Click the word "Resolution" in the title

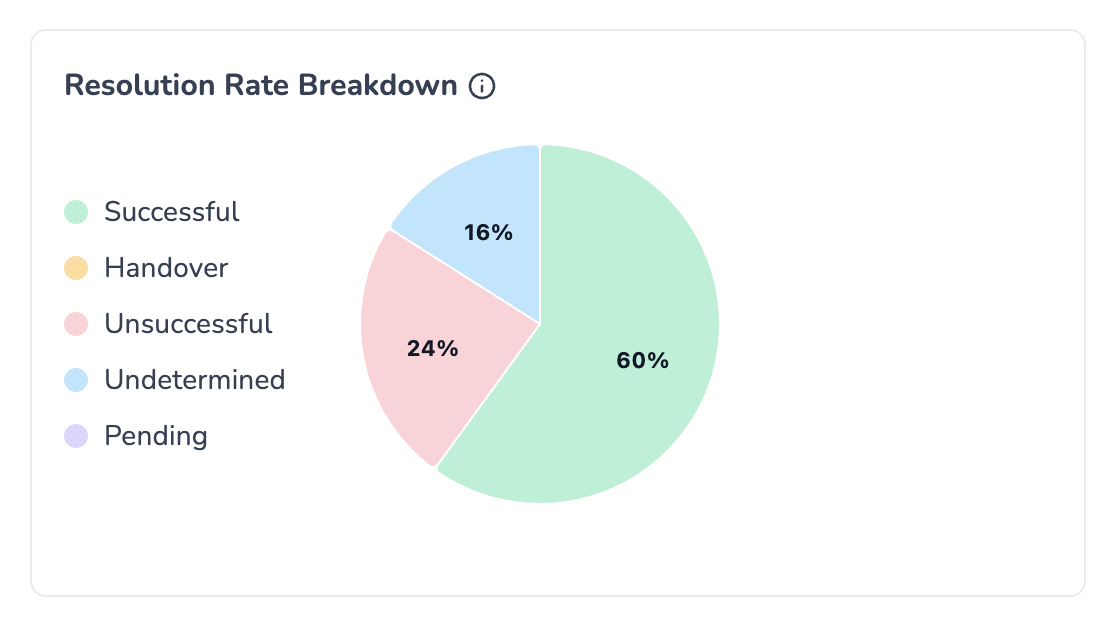126,86
